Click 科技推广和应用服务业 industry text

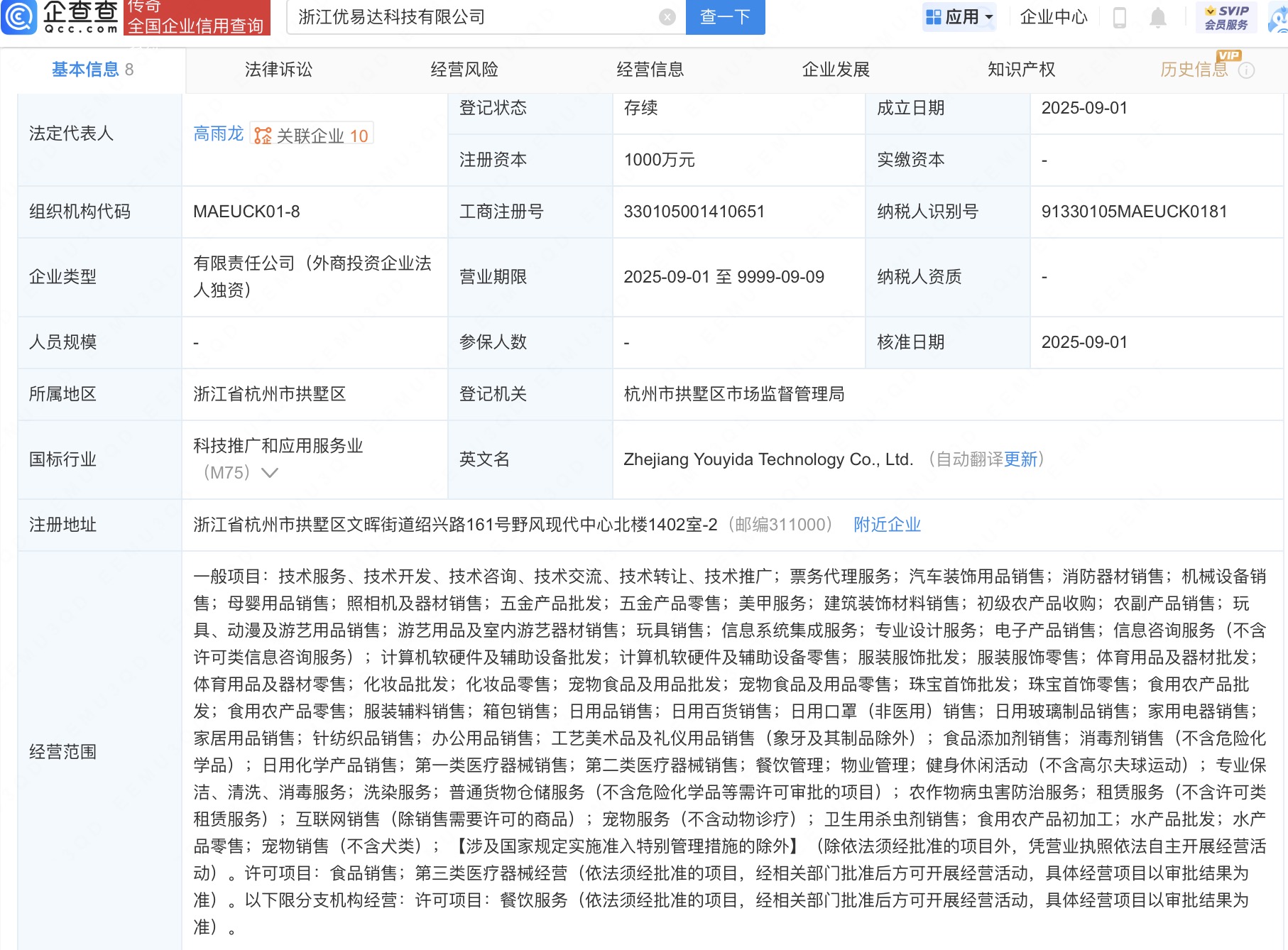coord(278,446)
